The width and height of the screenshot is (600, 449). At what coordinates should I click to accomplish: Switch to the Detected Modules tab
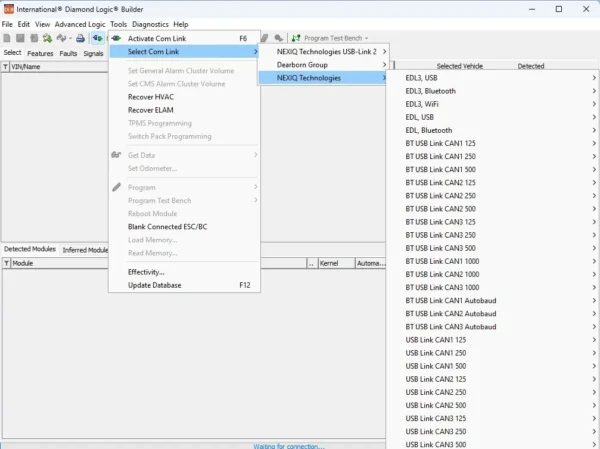tap(30, 249)
